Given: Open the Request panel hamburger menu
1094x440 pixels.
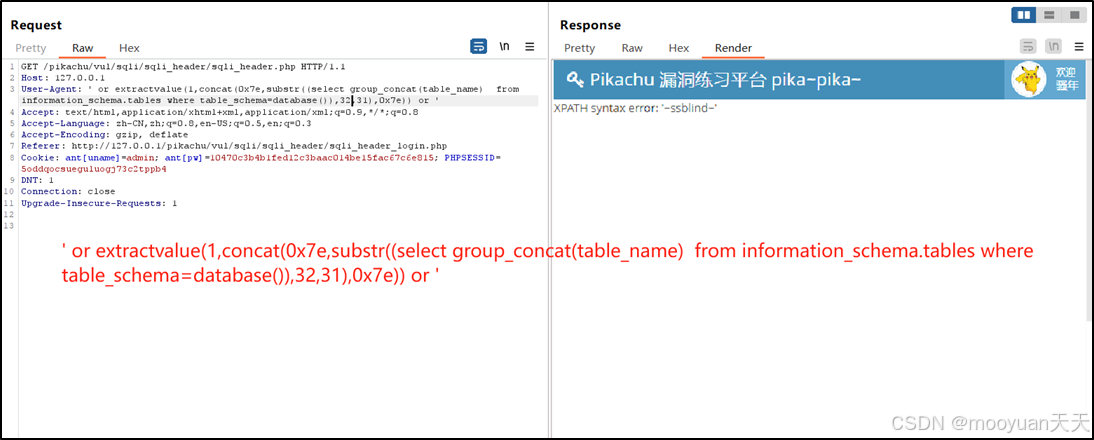Looking at the screenshot, I should point(530,47).
